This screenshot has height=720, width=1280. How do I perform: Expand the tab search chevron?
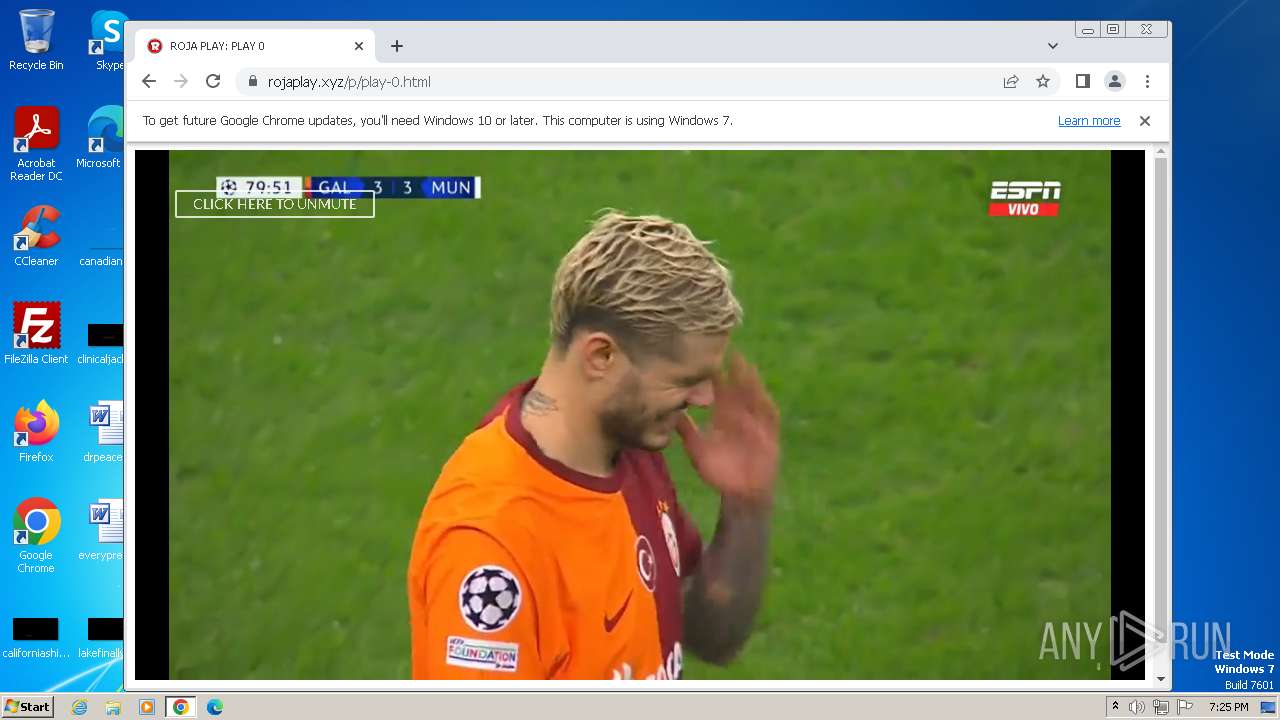tap(1053, 46)
